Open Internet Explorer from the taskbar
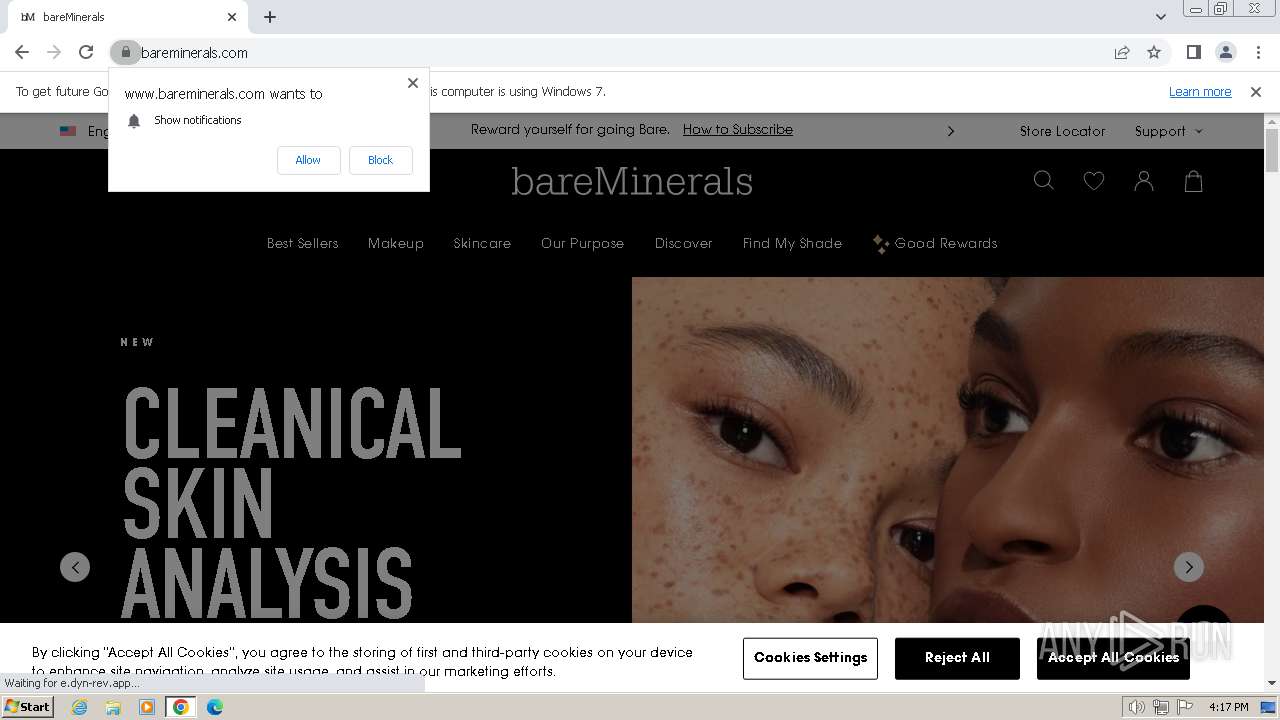The width and height of the screenshot is (1280, 720). tap(80, 707)
